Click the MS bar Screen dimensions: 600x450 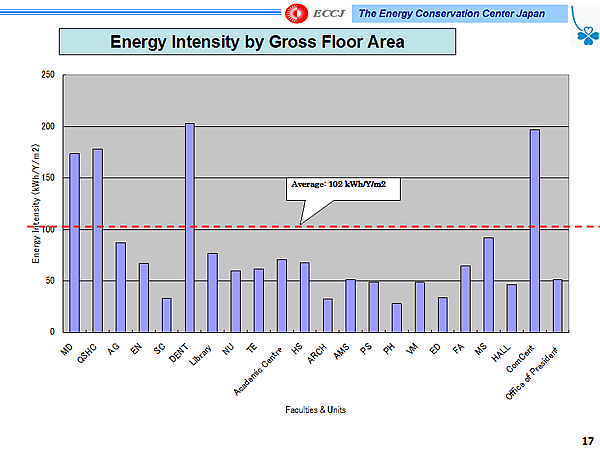[x=489, y=285]
